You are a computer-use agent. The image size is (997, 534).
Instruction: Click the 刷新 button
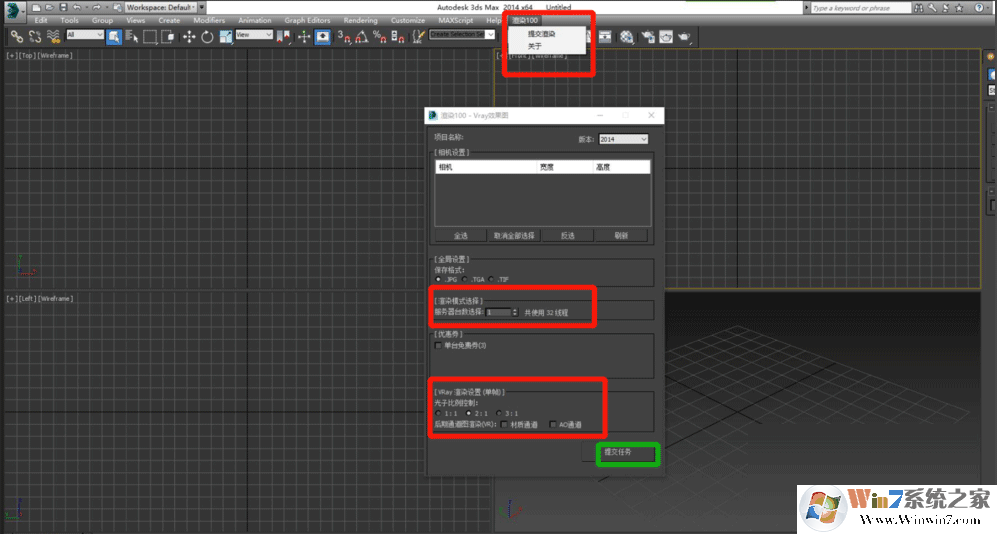tap(621, 235)
